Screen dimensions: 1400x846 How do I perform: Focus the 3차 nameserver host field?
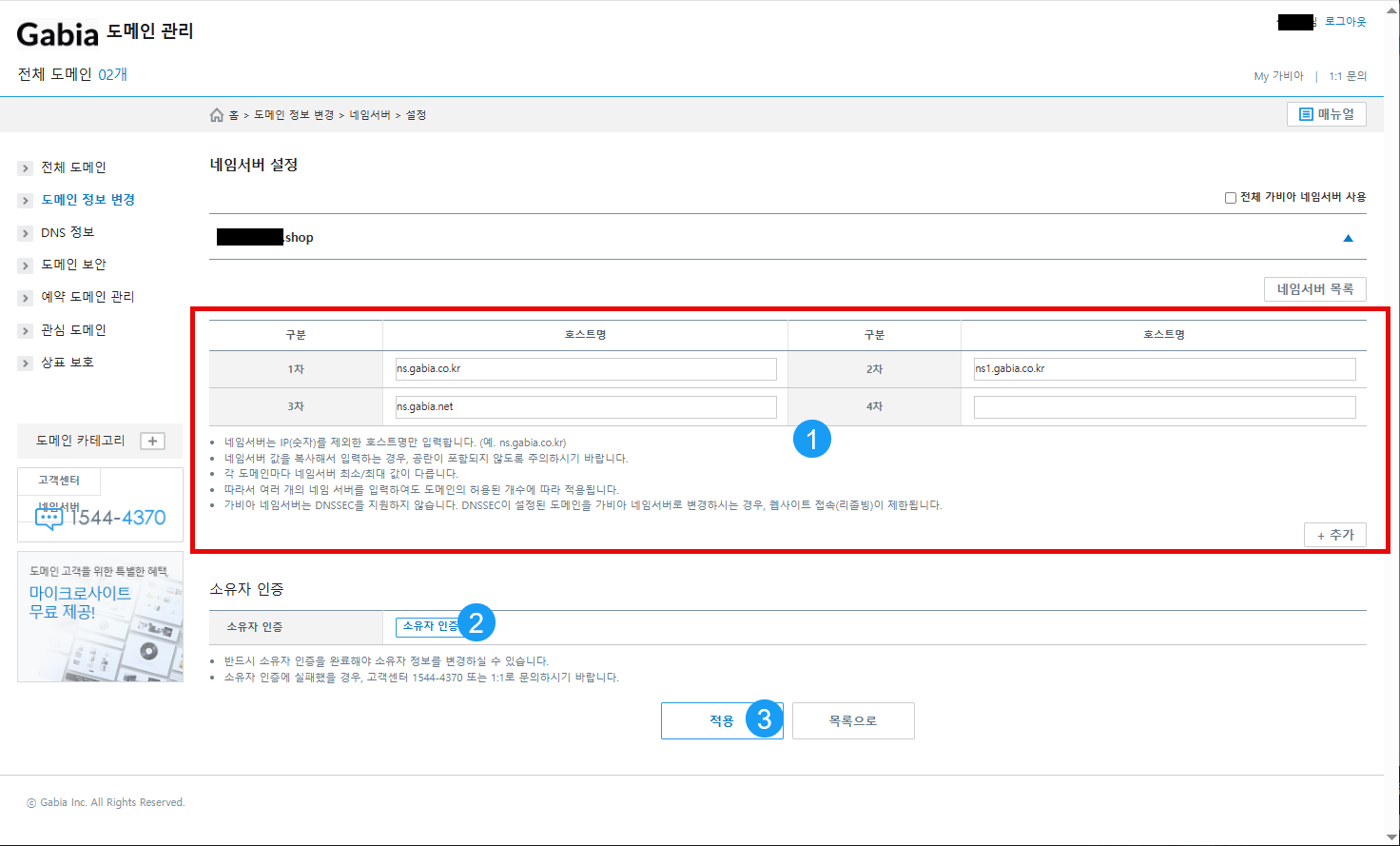pos(586,407)
